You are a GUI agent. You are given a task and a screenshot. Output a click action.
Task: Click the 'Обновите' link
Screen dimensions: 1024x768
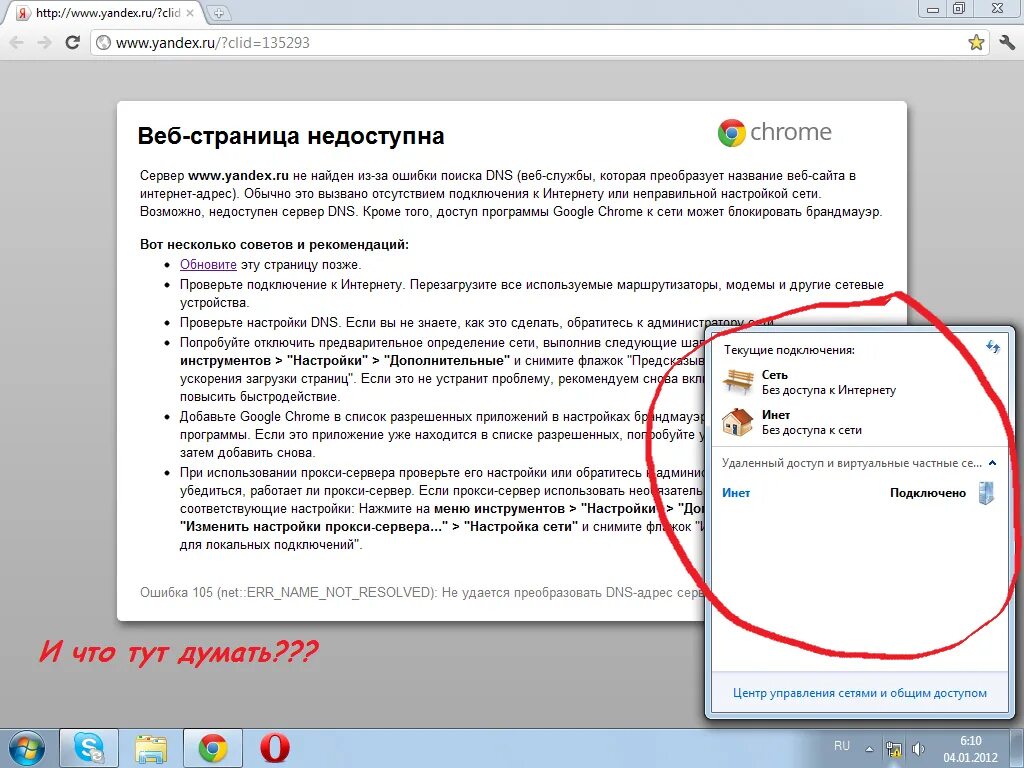pos(208,264)
